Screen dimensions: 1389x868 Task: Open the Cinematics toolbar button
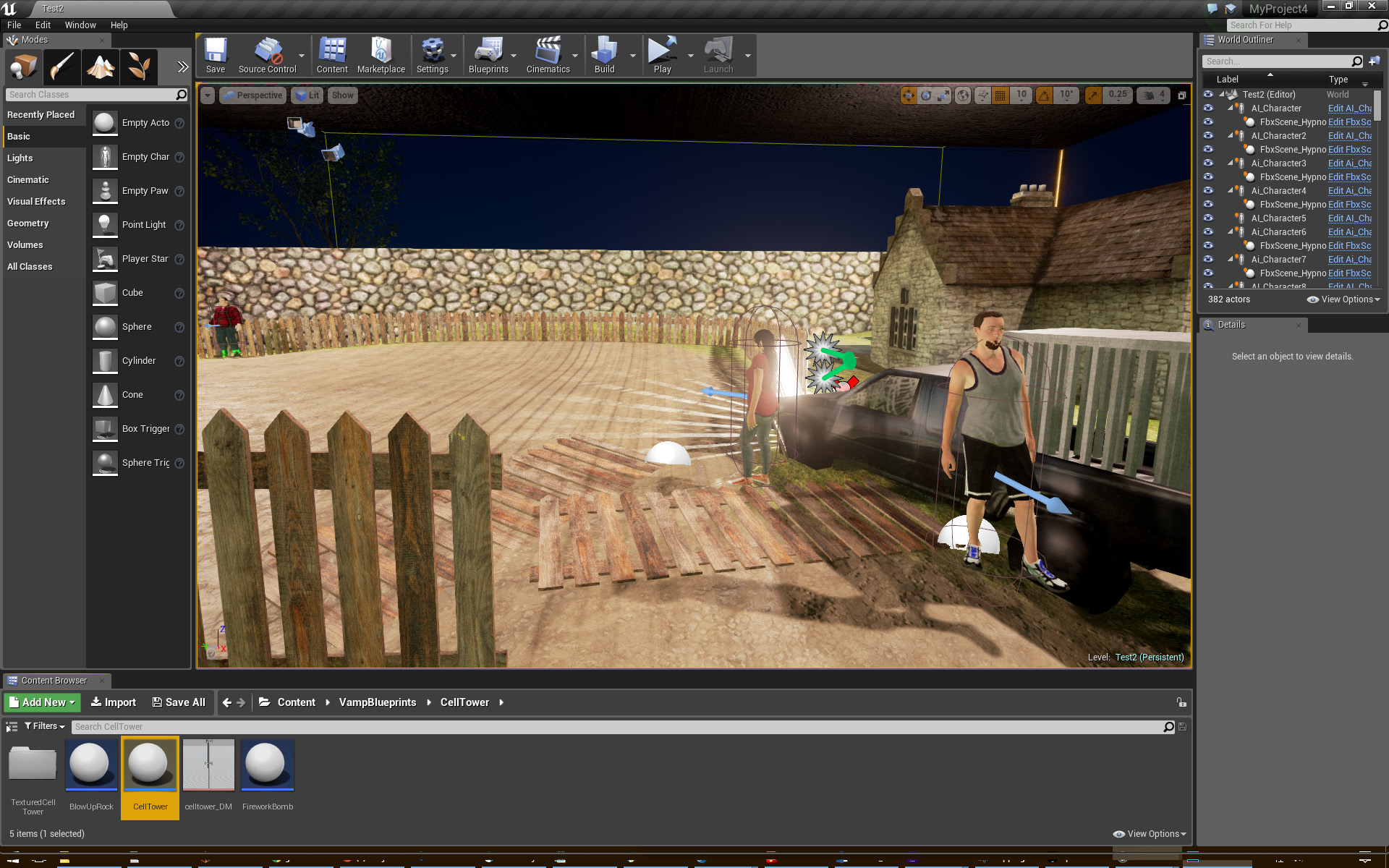coord(548,56)
